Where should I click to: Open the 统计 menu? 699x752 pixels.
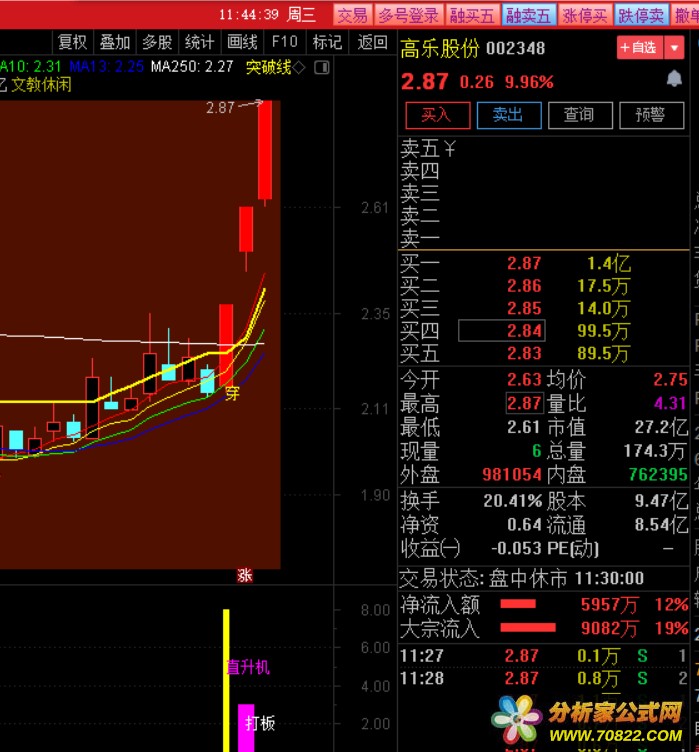coord(199,42)
